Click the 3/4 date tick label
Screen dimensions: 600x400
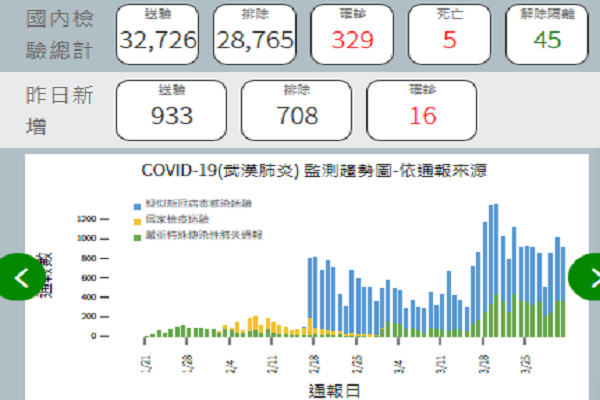pos(399,366)
